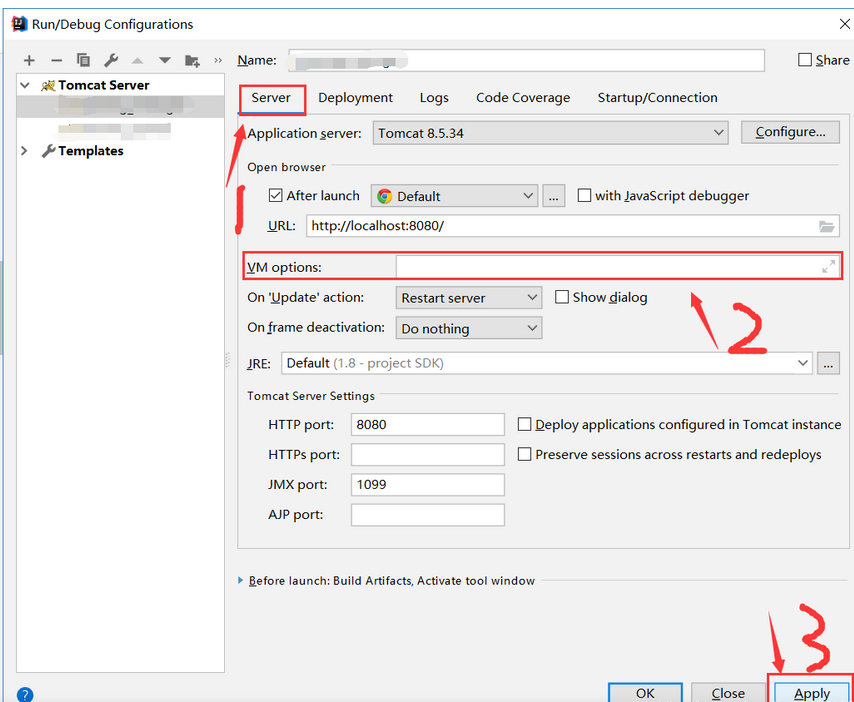Click the Templates wrench icon

pyautogui.click(x=48, y=151)
